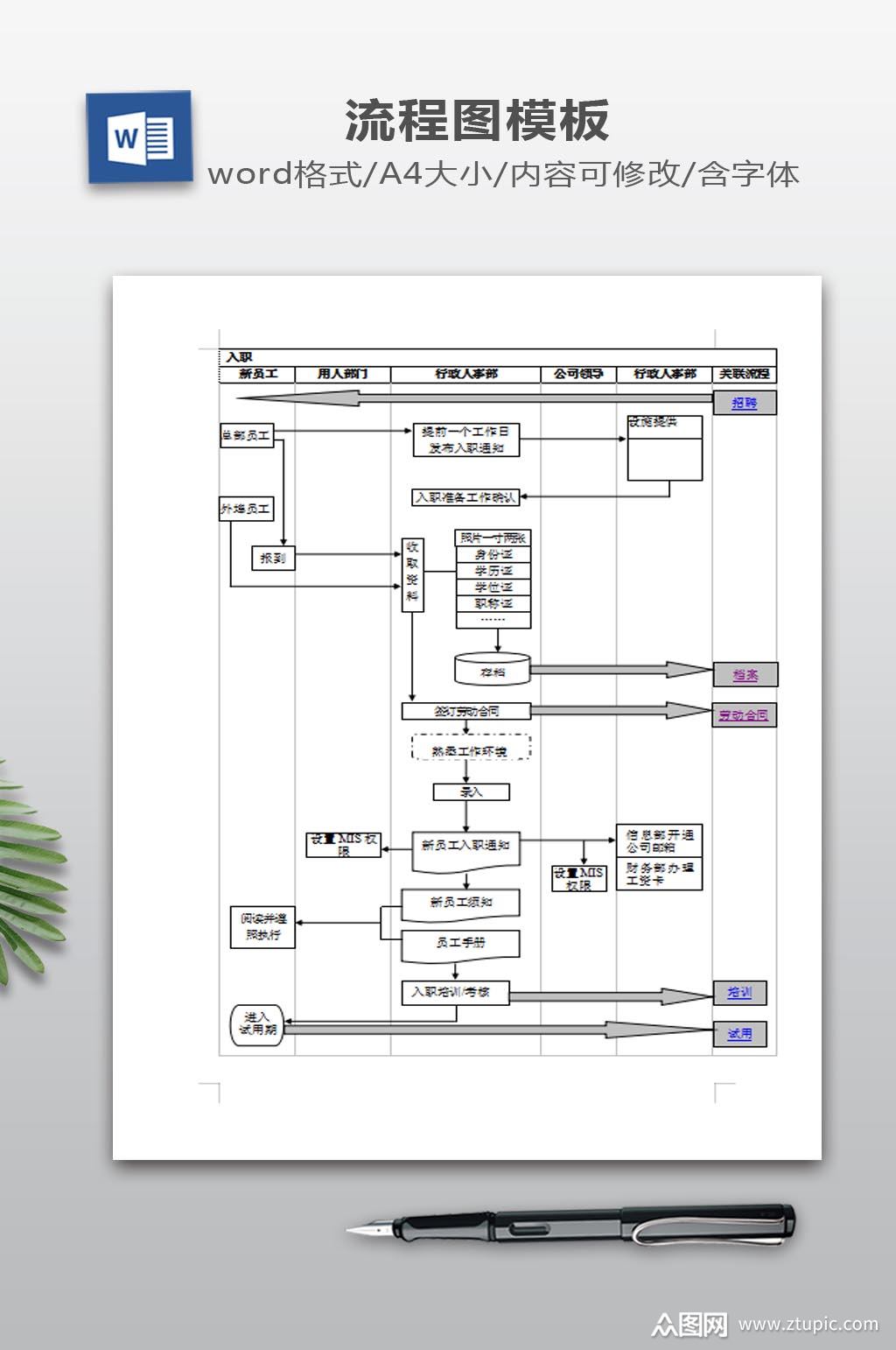
Task: Click the 进入试用期 rounded terminator shape
Action: pos(257,1023)
